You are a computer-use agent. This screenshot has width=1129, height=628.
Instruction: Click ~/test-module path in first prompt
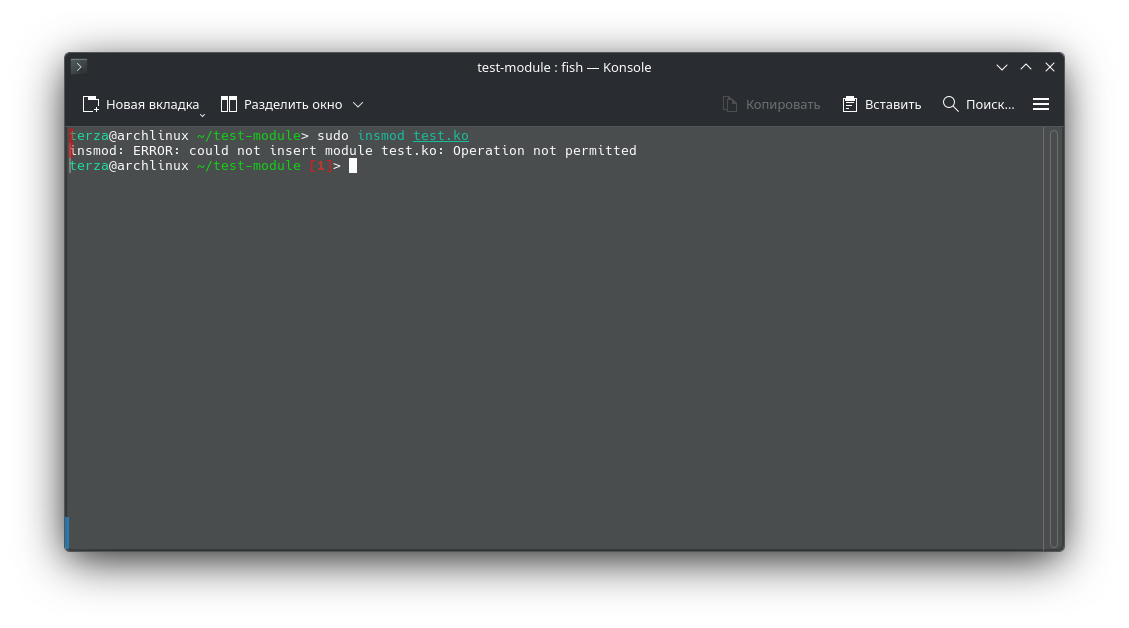248,135
